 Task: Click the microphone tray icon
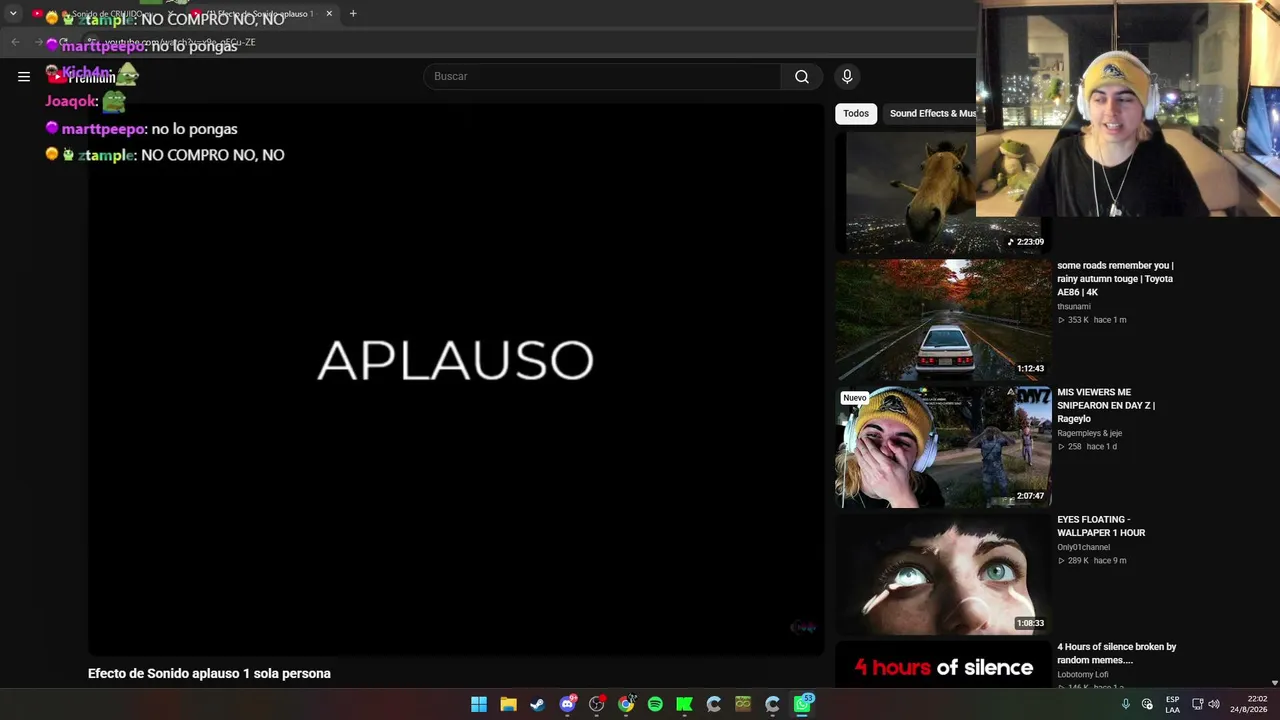pos(1126,704)
